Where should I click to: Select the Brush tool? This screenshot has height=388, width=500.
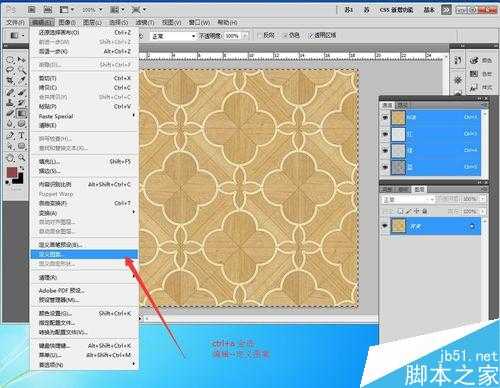[22, 92]
